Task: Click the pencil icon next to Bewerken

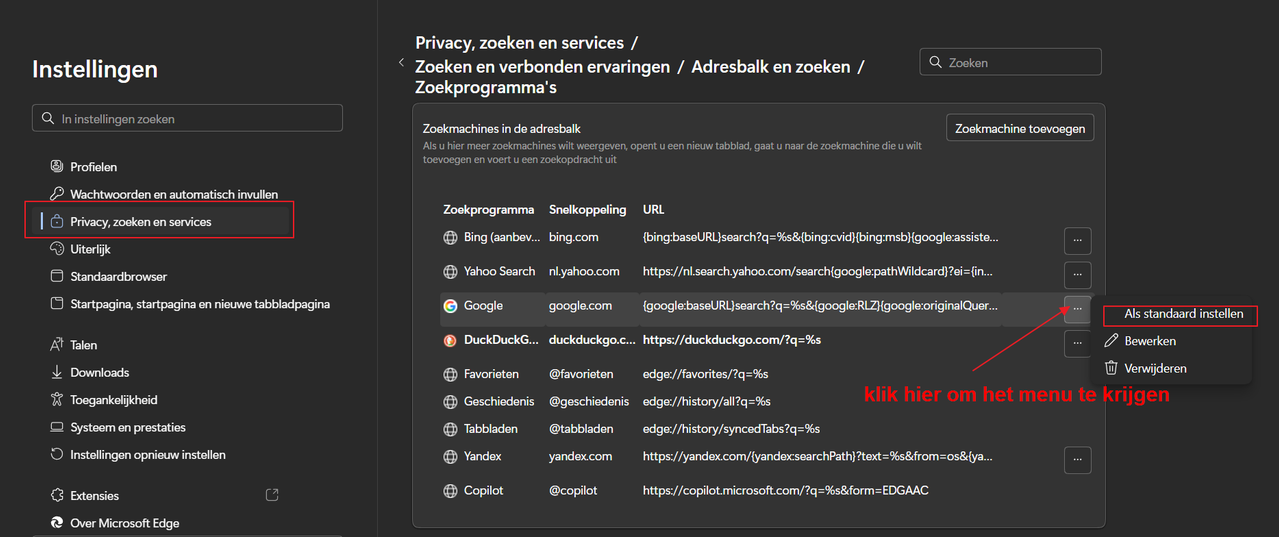Action: pyautogui.click(x=1110, y=341)
